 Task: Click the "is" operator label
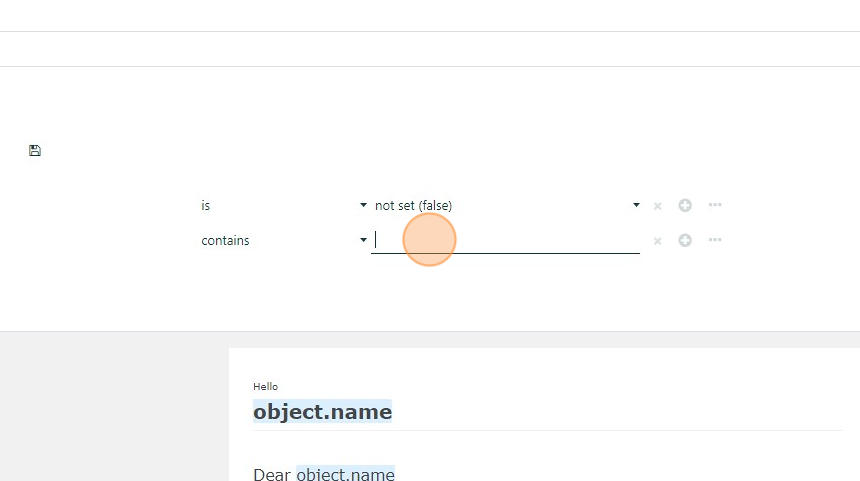pos(206,205)
